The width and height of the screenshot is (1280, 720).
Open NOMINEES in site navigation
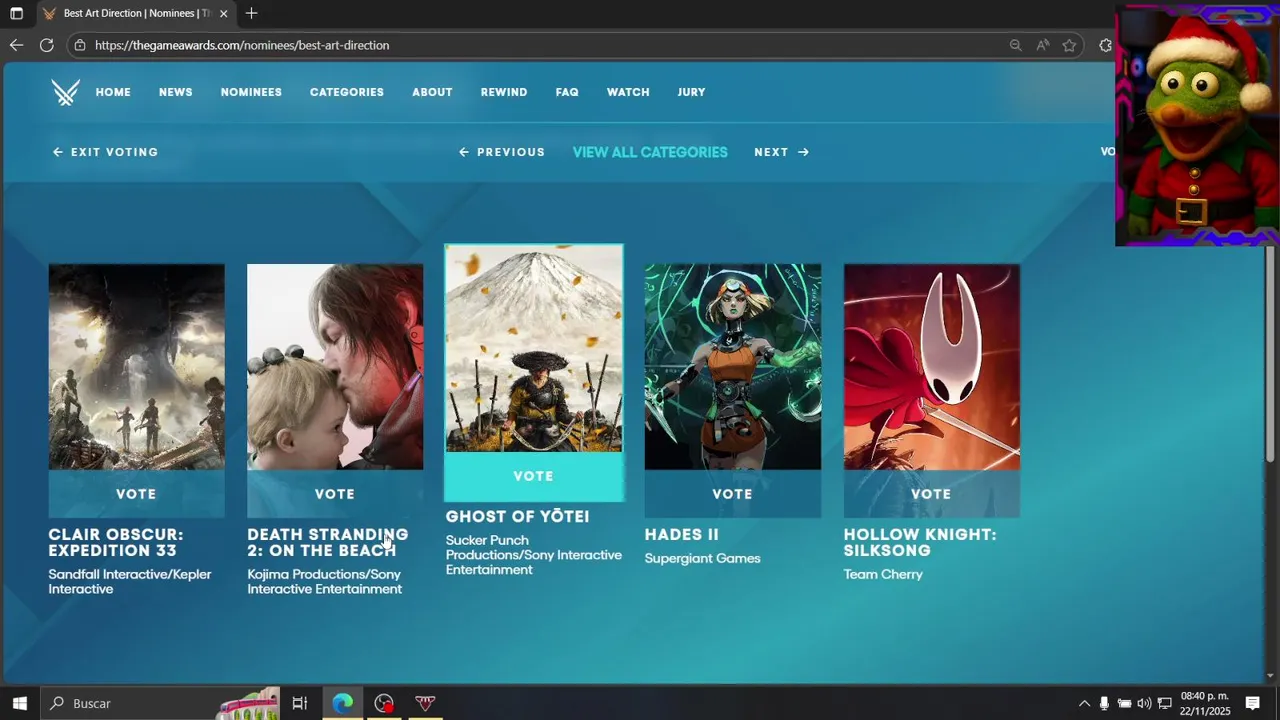pos(251,92)
